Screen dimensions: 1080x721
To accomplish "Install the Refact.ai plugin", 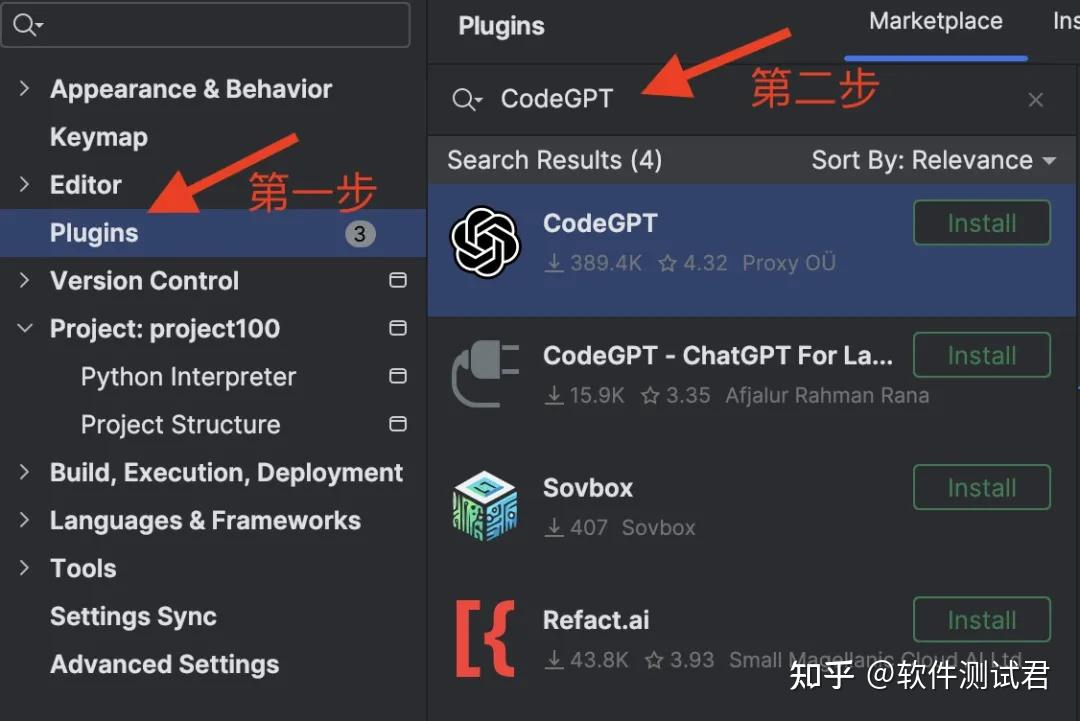I will (981, 620).
